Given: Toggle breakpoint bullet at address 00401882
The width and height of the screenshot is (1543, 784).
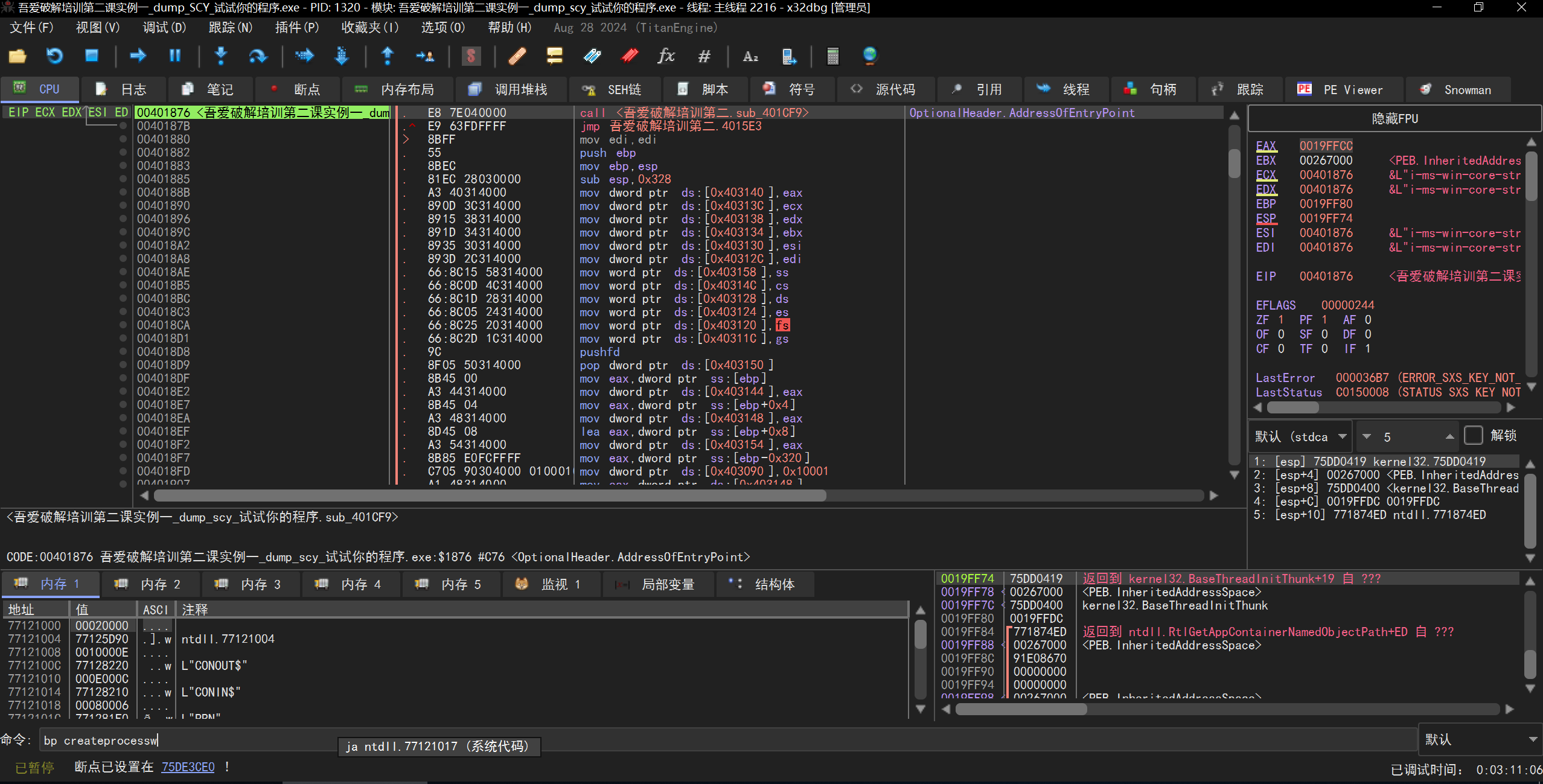Looking at the screenshot, I should point(123,153).
